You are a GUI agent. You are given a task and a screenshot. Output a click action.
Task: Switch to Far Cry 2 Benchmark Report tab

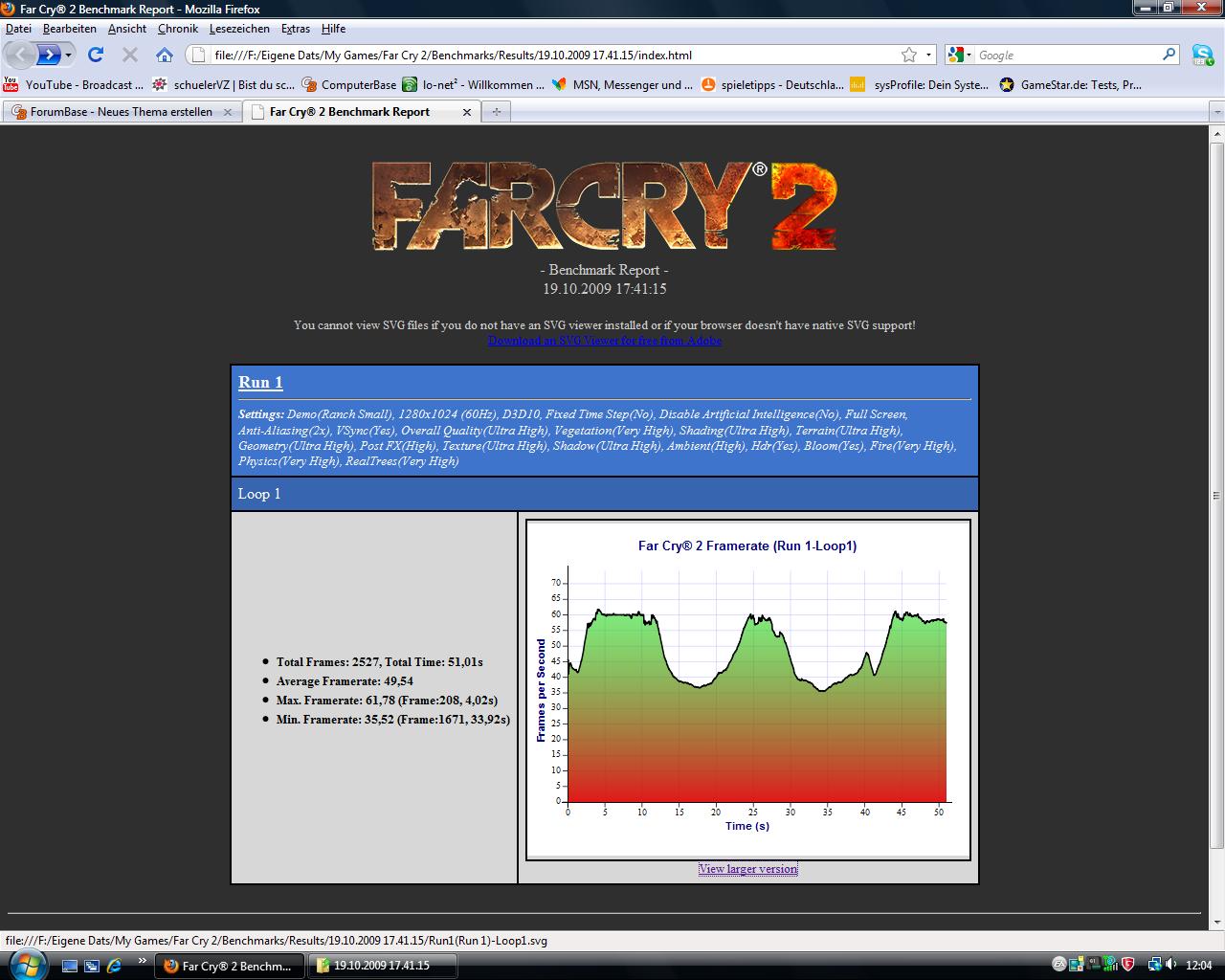pyautogui.click(x=361, y=112)
